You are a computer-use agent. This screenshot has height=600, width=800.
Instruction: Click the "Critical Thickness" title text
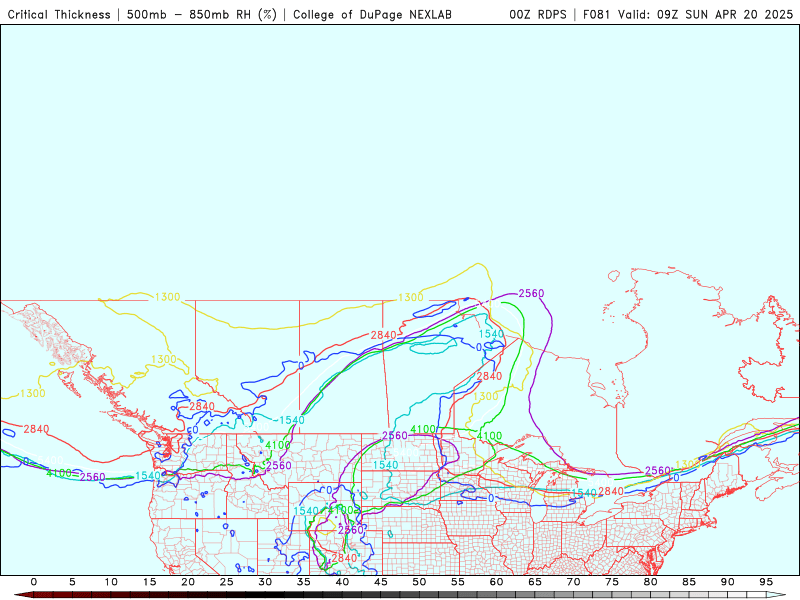(59, 14)
